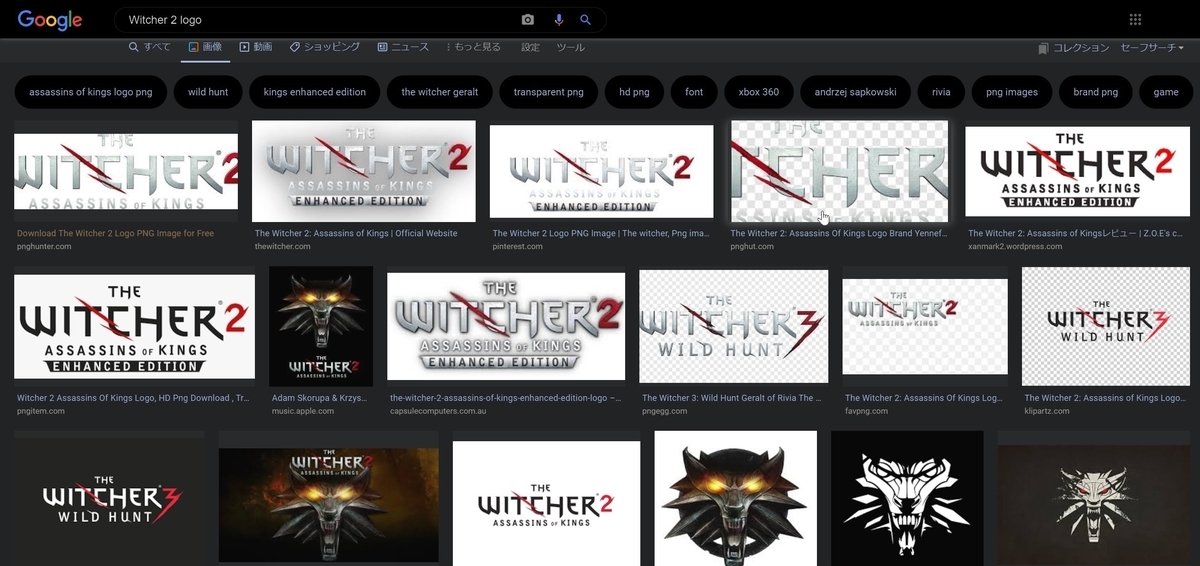Open wolf medallion with glowing eyes image
The image size is (1200, 566).
[736, 498]
